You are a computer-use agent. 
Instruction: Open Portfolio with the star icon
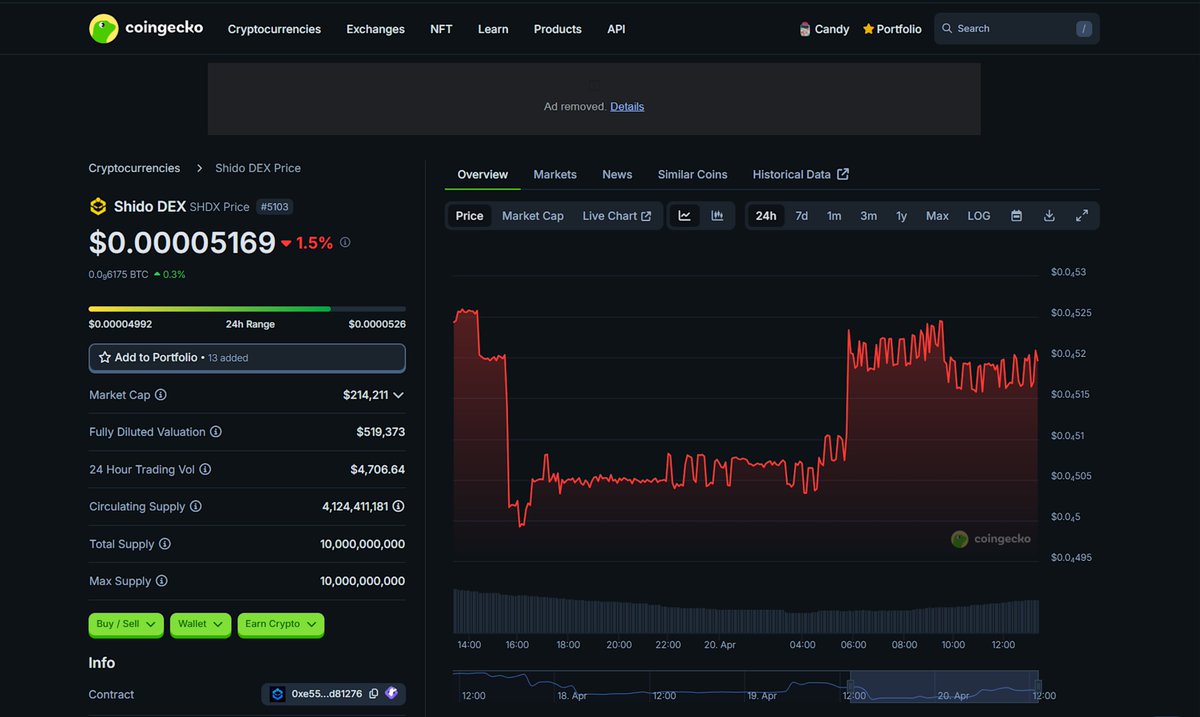point(892,29)
